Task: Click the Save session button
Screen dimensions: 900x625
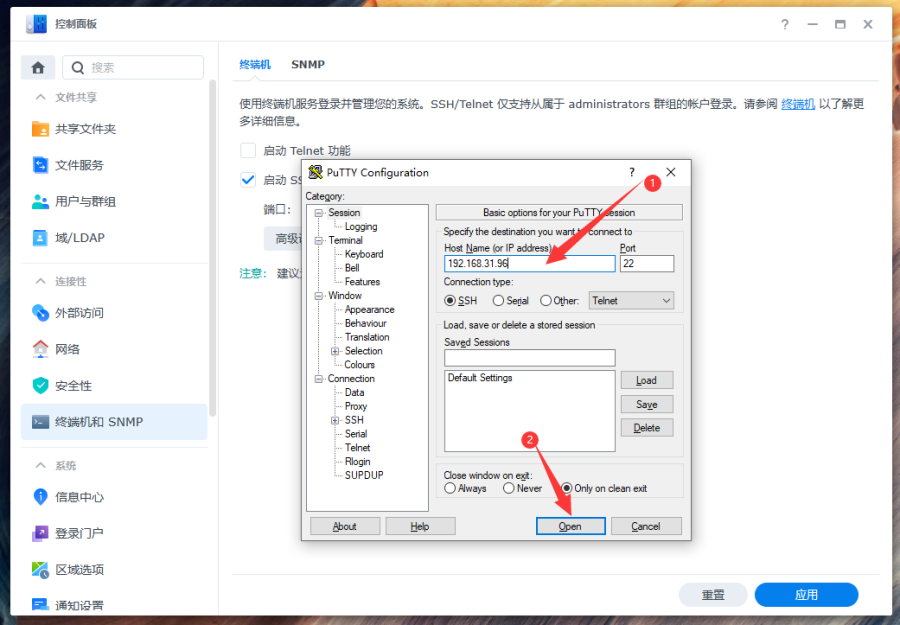Action: pyautogui.click(x=647, y=405)
